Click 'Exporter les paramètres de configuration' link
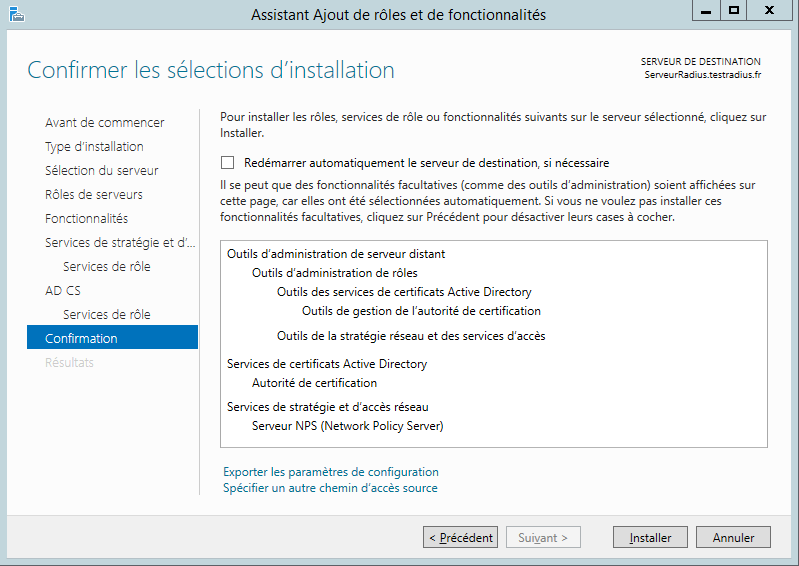Viewport: 799px width, 566px height. point(330,471)
